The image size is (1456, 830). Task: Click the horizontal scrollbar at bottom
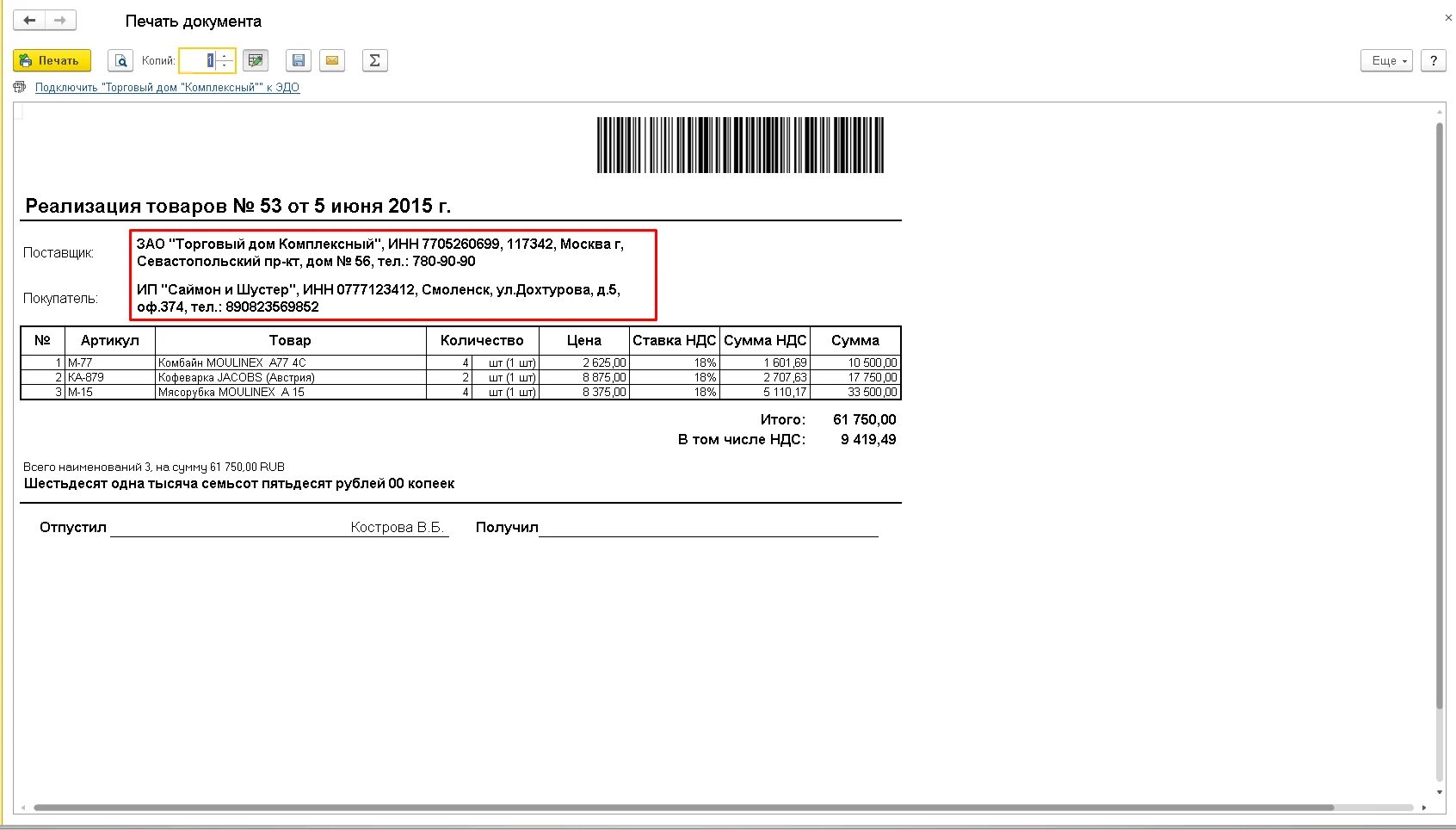coord(684,808)
